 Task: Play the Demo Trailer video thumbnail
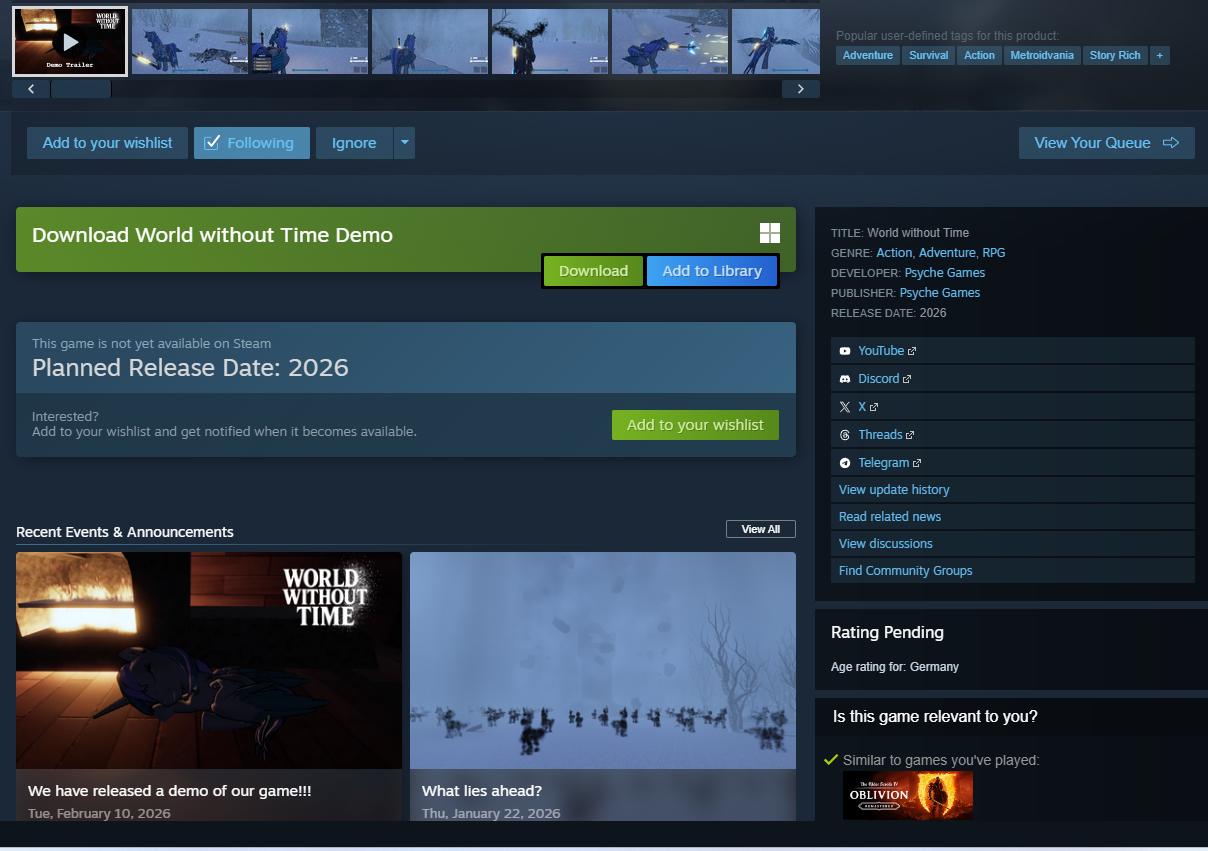[70, 42]
